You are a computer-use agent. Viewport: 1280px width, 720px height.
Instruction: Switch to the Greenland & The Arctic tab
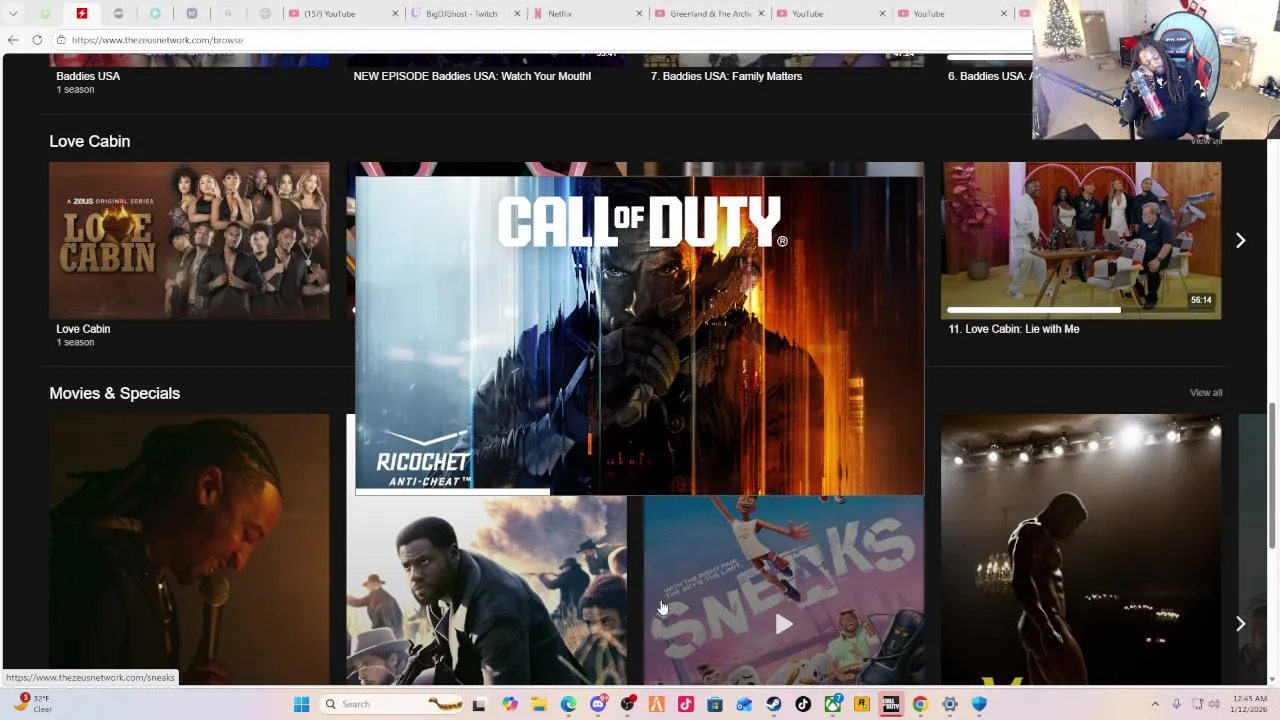click(710, 14)
